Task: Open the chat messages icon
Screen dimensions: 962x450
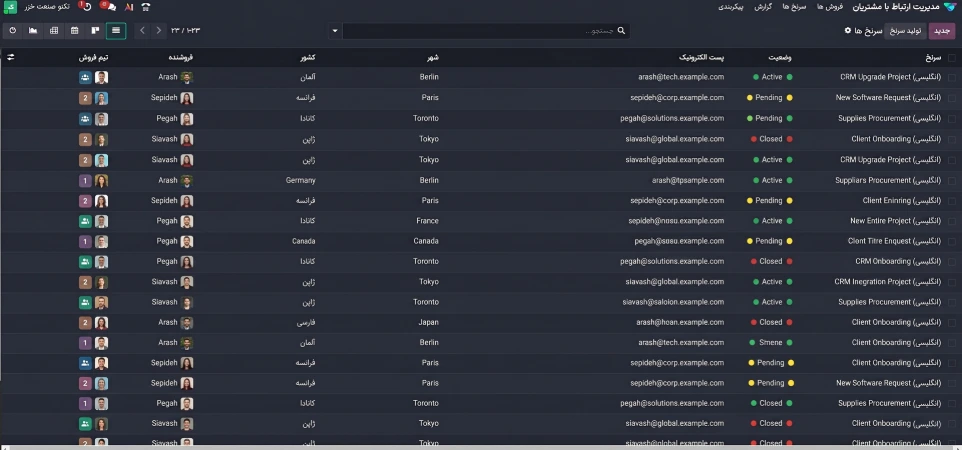Action: (x=110, y=7)
